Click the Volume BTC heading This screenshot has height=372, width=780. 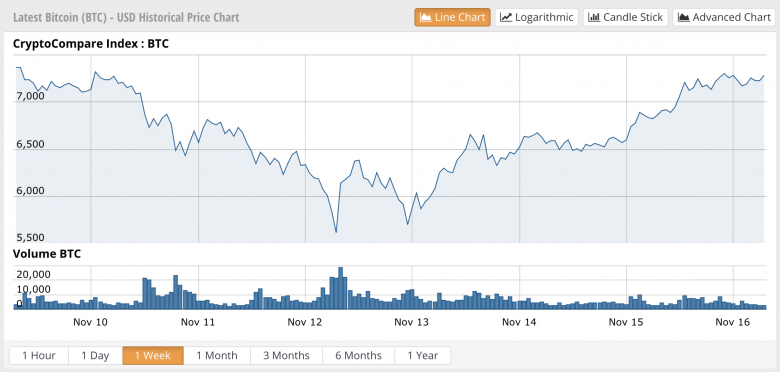[47, 254]
